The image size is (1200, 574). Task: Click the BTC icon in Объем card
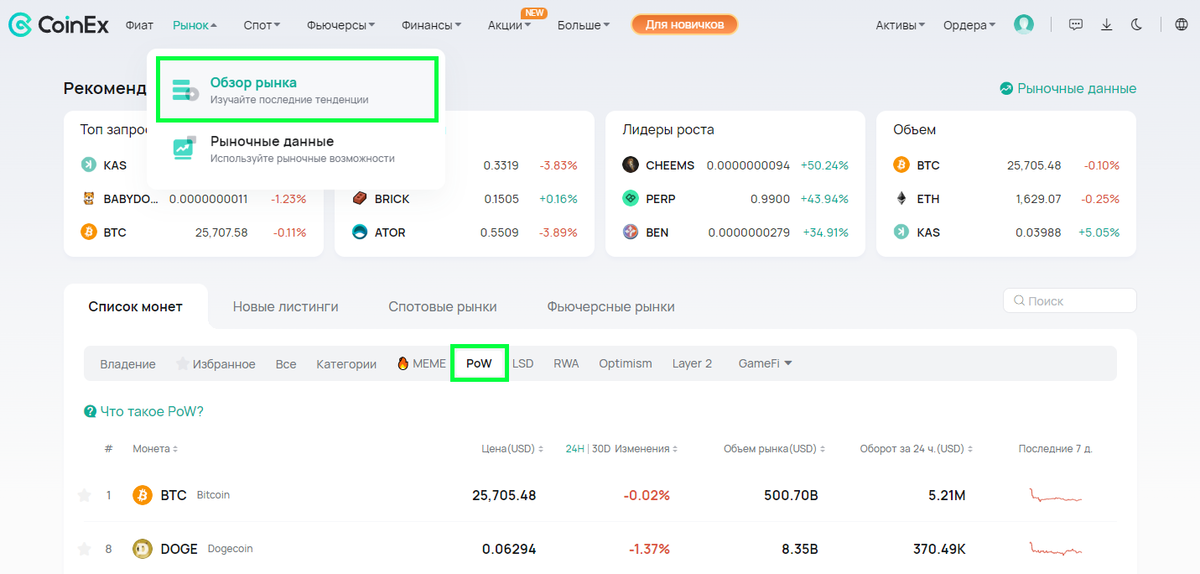coord(900,165)
